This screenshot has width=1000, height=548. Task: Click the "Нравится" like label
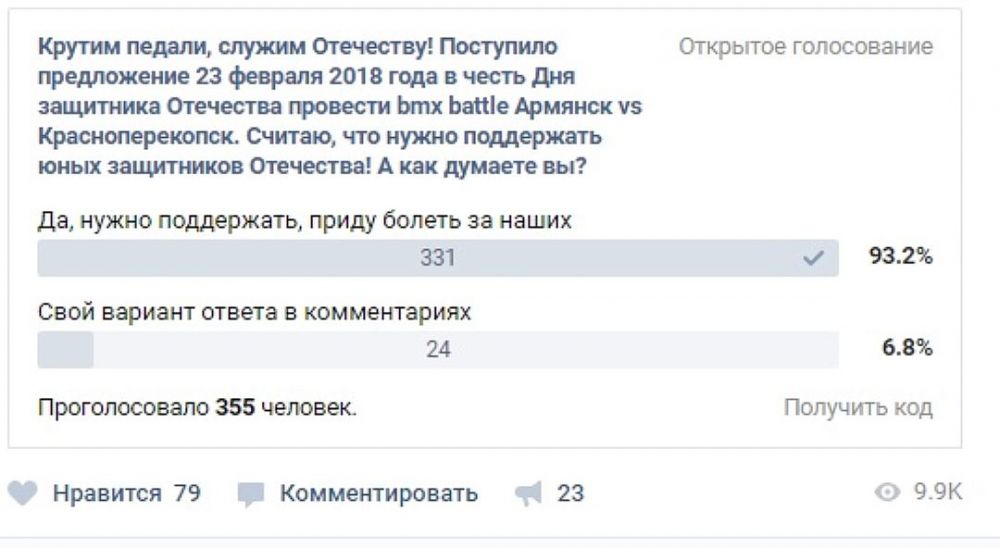[x=107, y=493]
